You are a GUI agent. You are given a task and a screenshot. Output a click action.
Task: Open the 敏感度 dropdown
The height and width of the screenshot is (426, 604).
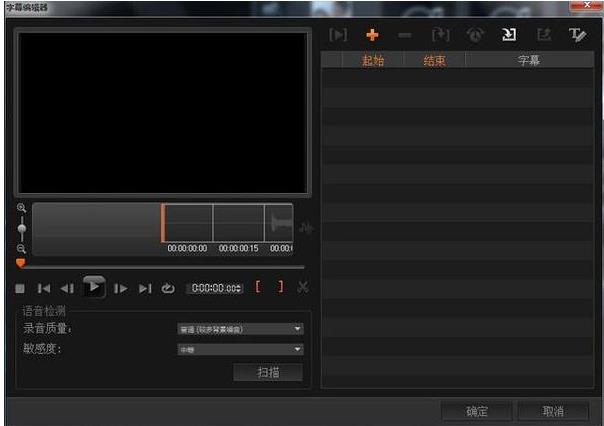click(x=240, y=350)
